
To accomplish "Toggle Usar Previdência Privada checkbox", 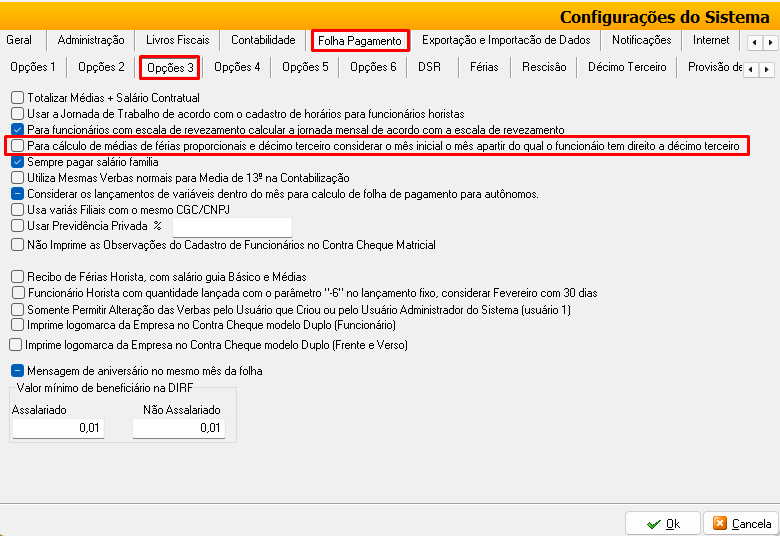I will (18, 226).
